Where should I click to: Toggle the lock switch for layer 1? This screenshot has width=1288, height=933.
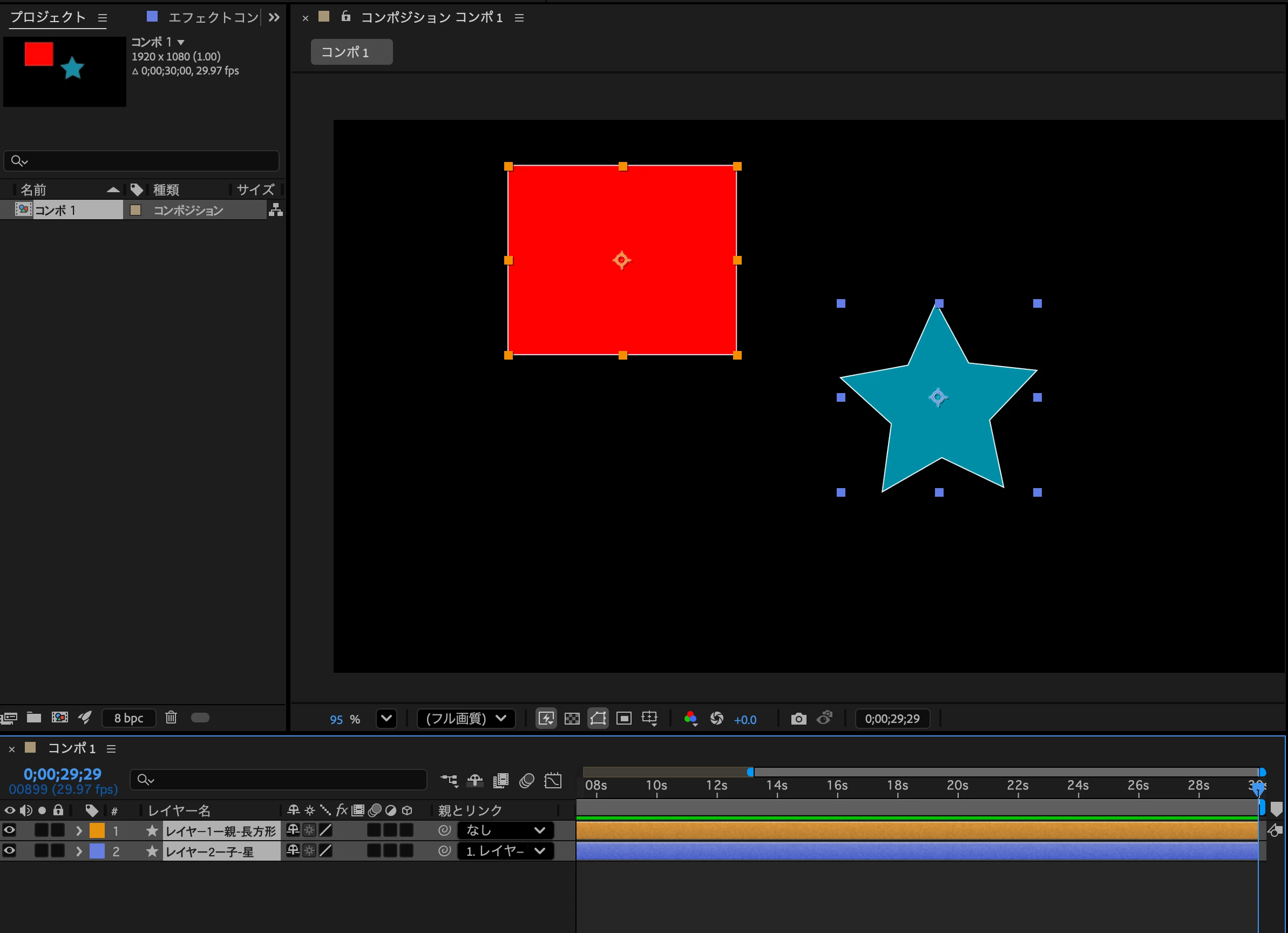pyautogui.click(x=58, y=830)
